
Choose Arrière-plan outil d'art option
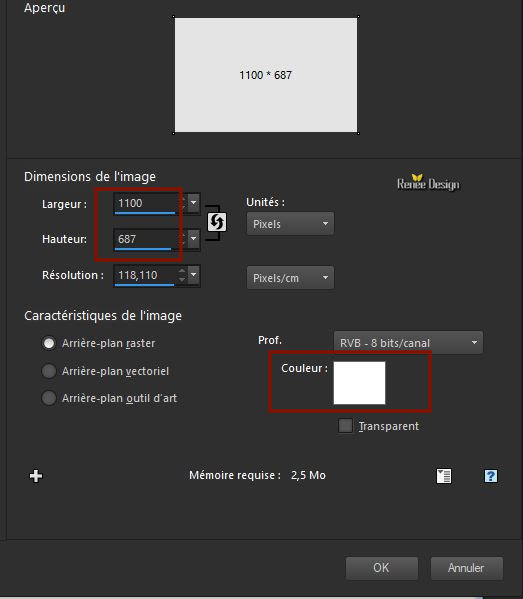(x=49, y=398)
